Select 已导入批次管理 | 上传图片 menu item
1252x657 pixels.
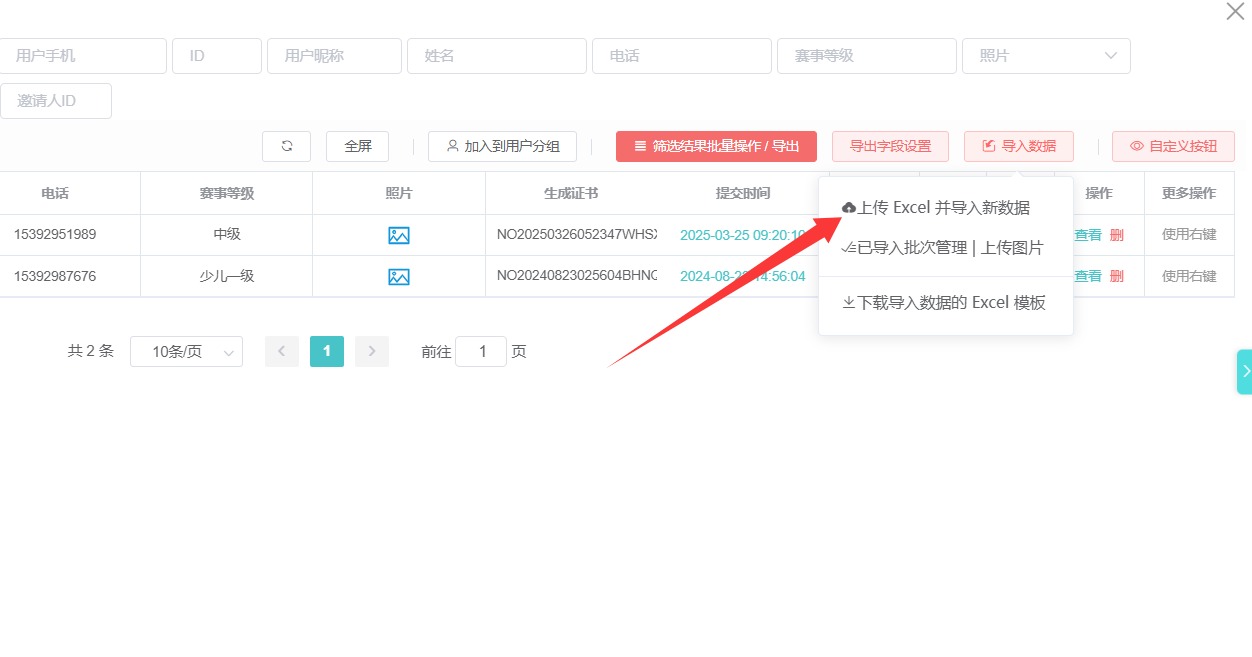(x=944, y=248)
